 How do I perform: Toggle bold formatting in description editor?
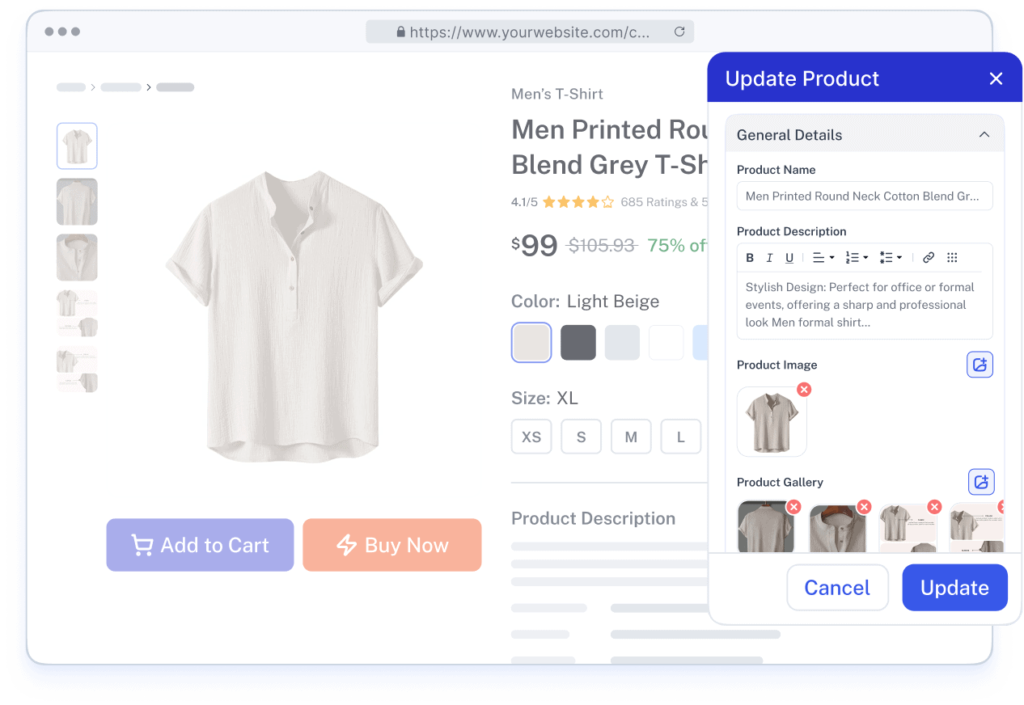tap(750, 258)
